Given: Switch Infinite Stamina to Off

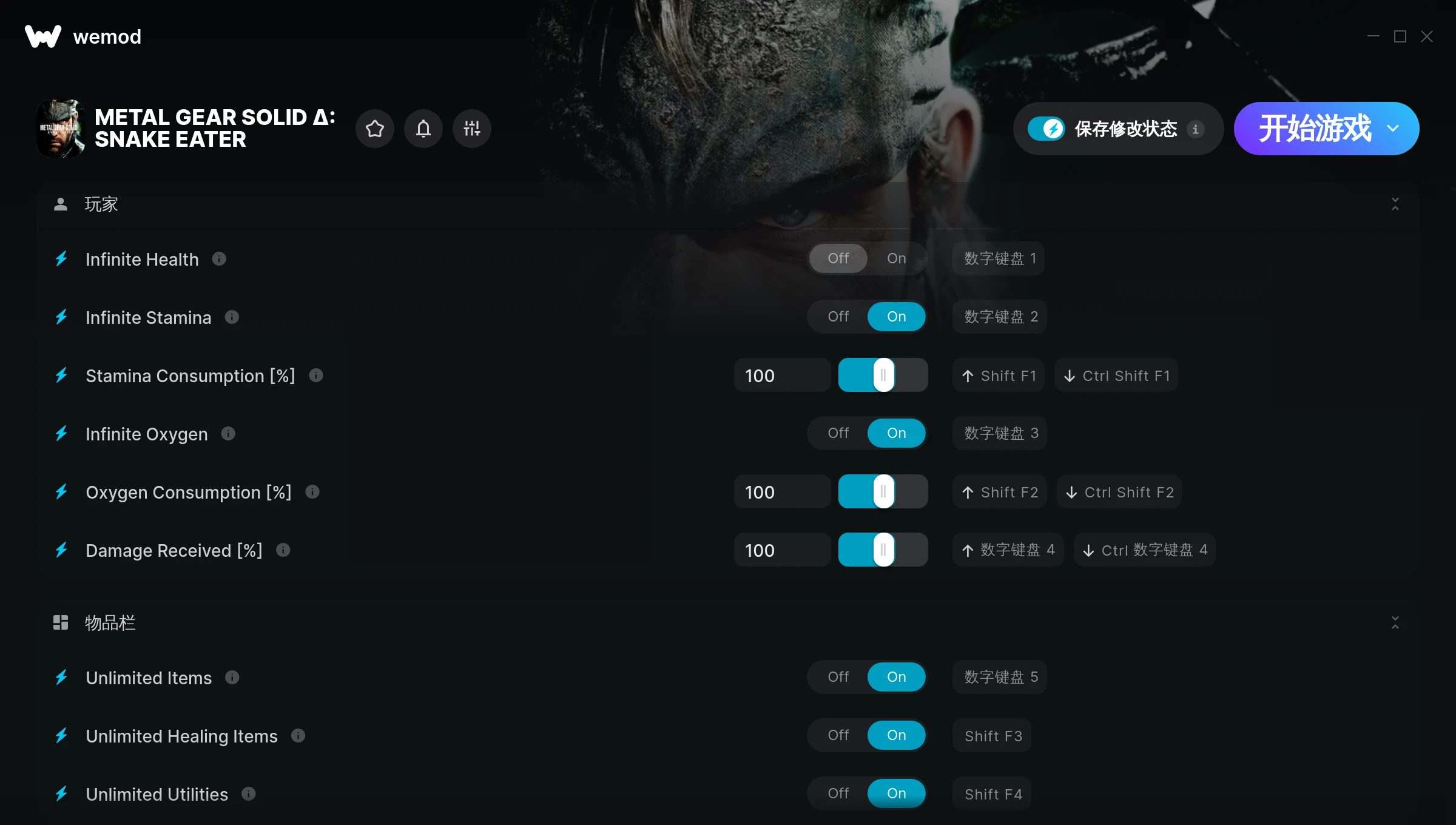Looking at the screenshot, I should click(x=838, y=317).
